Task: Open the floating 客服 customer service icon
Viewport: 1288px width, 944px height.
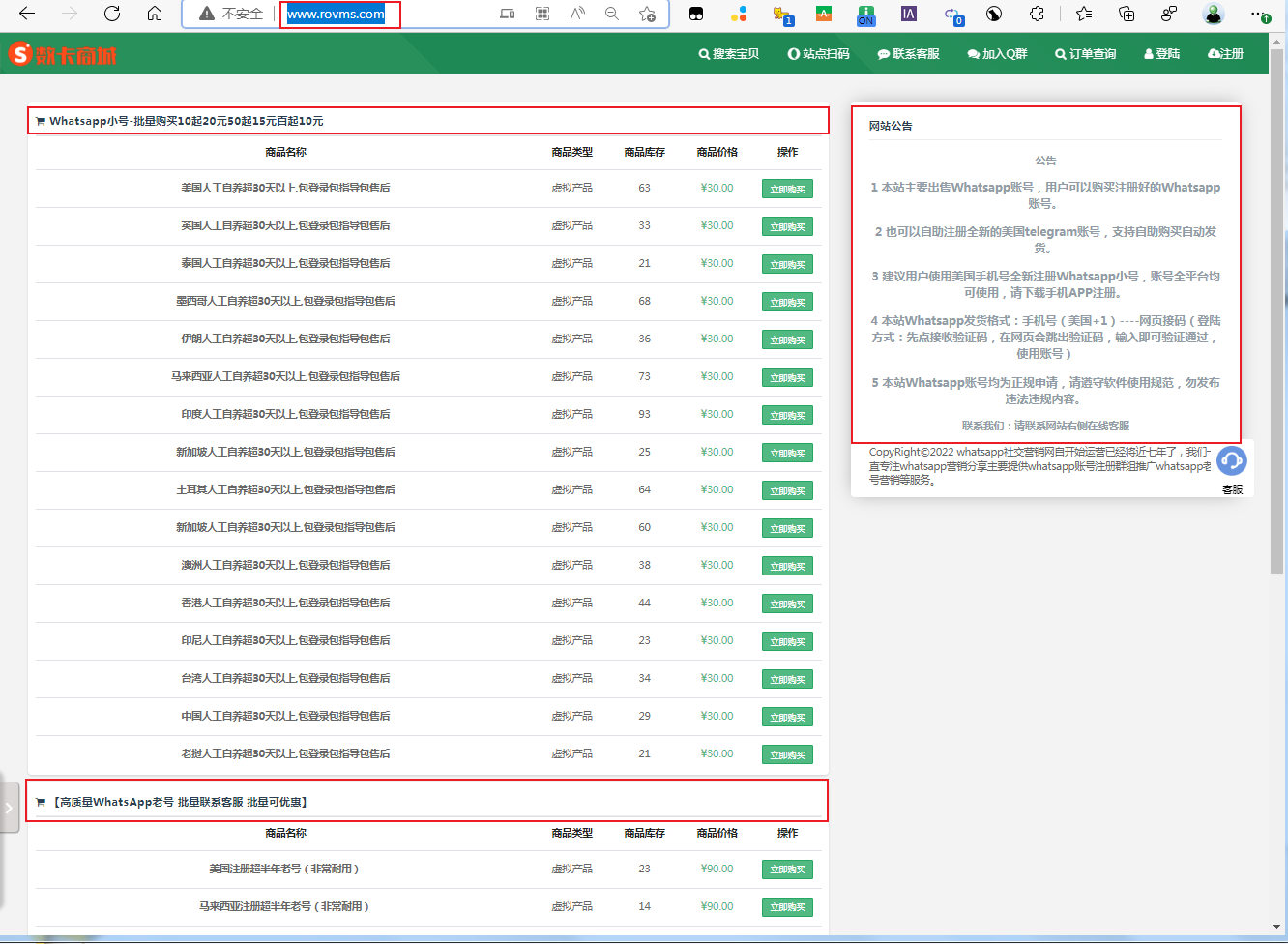Action: [1232, 462]
